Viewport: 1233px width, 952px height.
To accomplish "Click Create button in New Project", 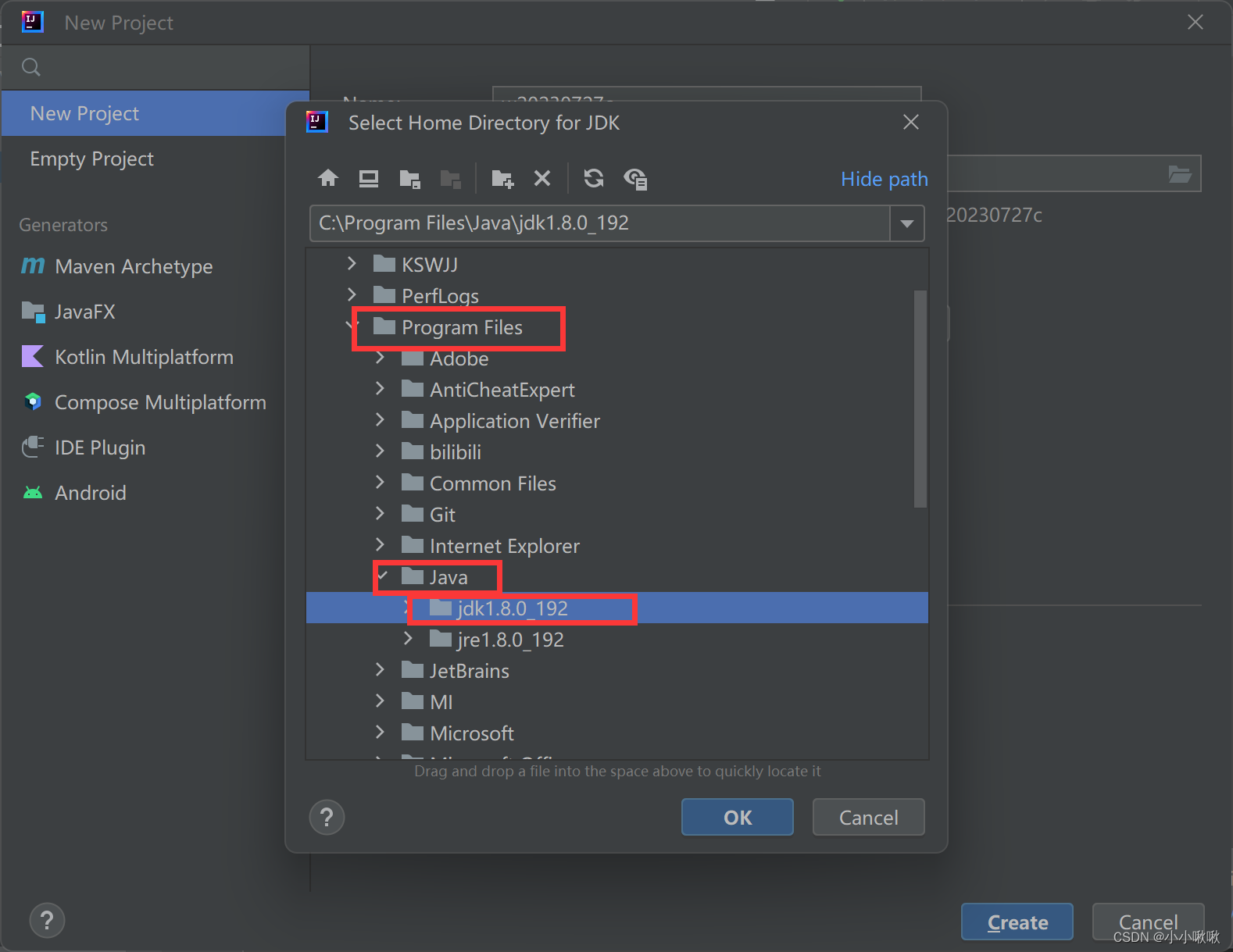I will point(1017,922).
